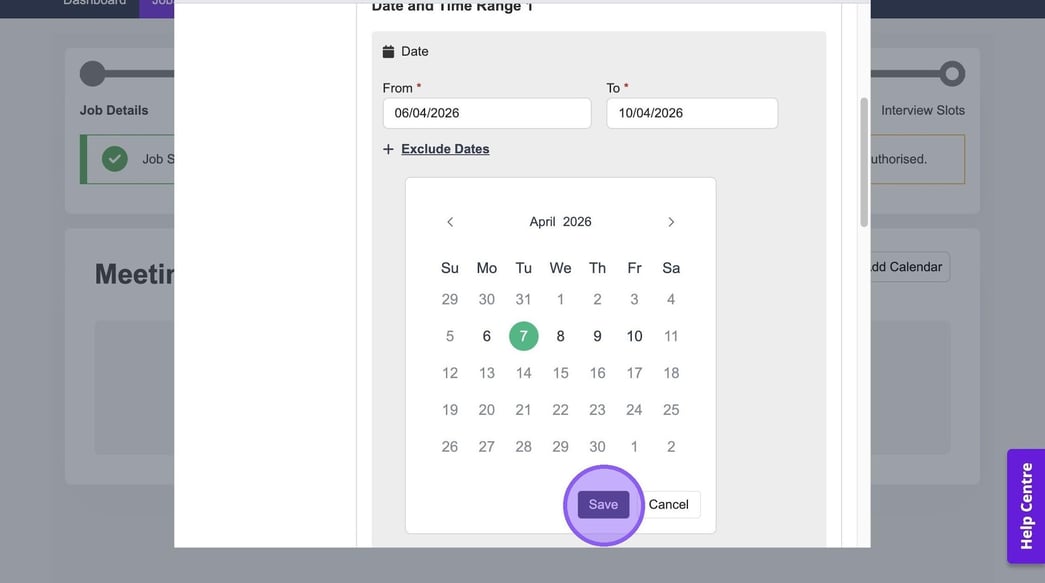The width and height of the screenshot is (1045, 583).
Task: Click the Add Calendar button
Action: [x=904, y=267]
